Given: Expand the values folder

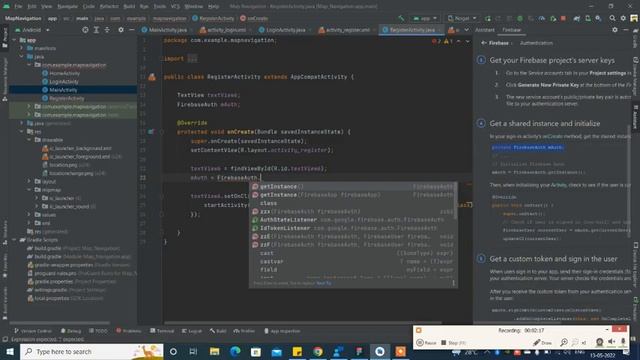Looking at the screenshot, I should click(29, 215).
